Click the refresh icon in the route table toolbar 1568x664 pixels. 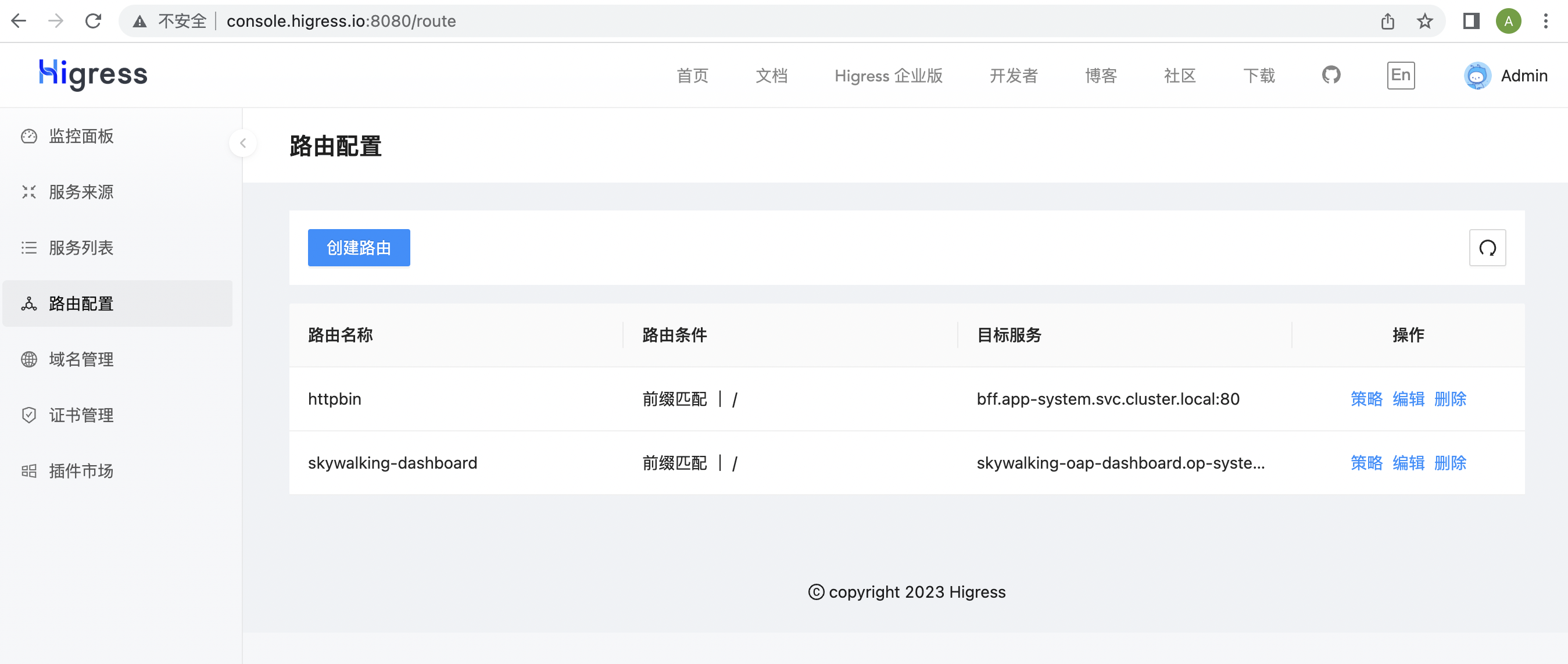point(1487,248)
